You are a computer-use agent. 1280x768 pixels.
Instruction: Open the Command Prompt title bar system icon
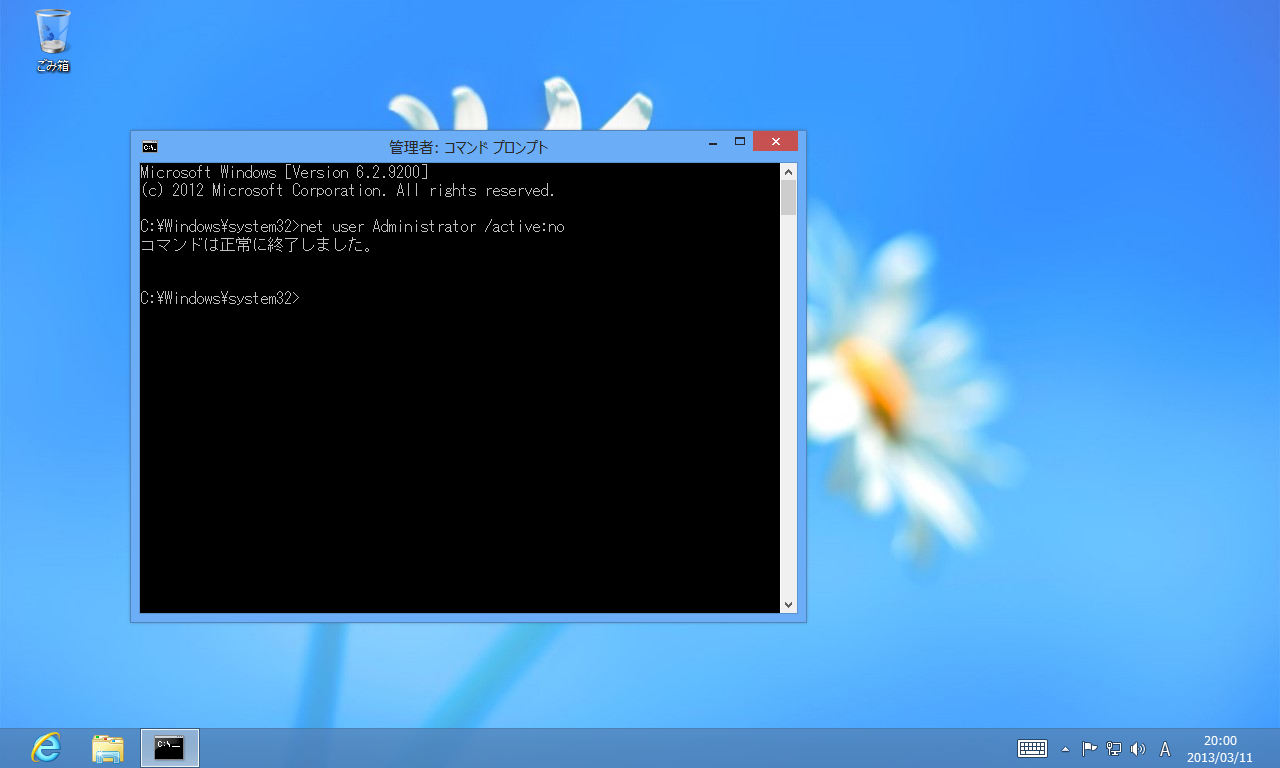[149, 147]
